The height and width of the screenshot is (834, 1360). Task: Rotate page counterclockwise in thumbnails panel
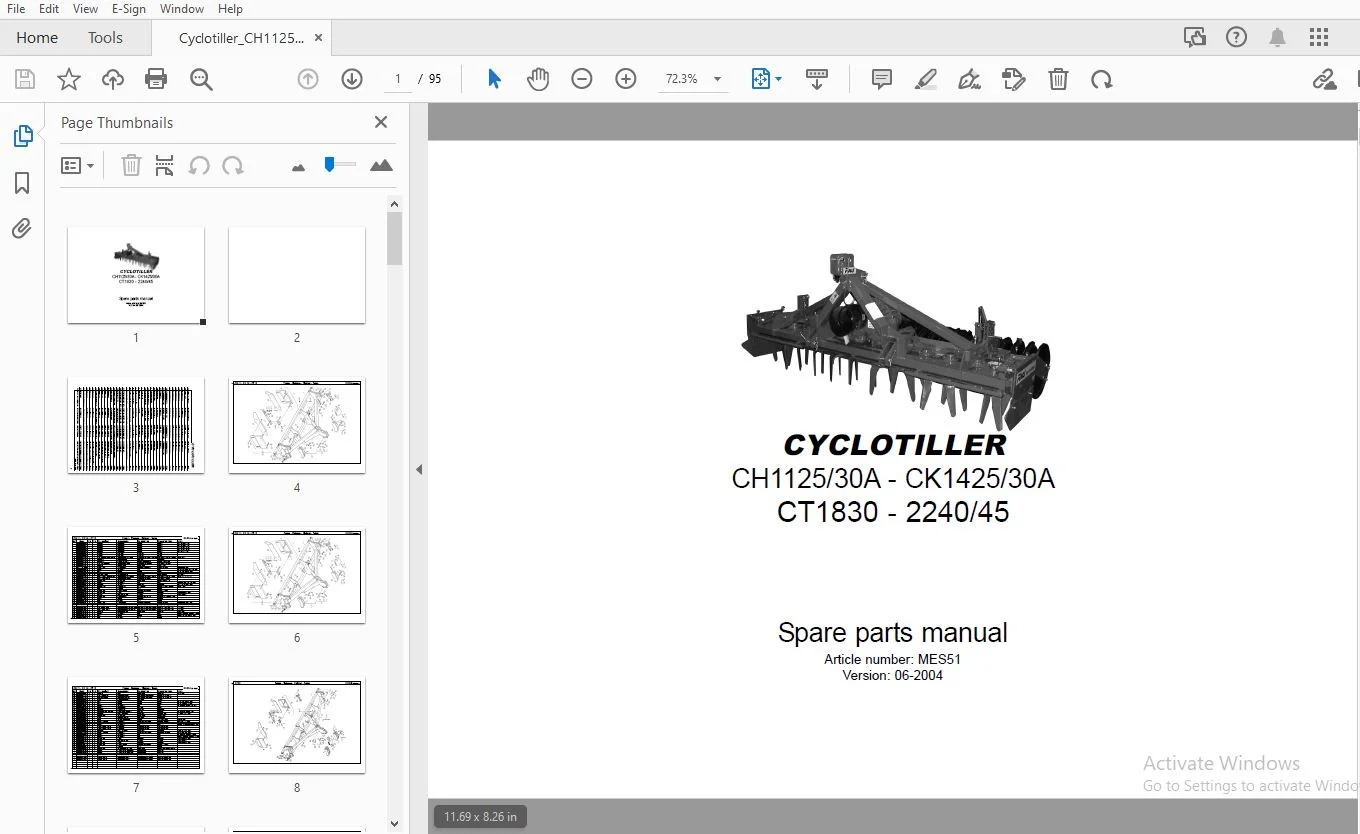pyautogui.click(x=199, y=166)
